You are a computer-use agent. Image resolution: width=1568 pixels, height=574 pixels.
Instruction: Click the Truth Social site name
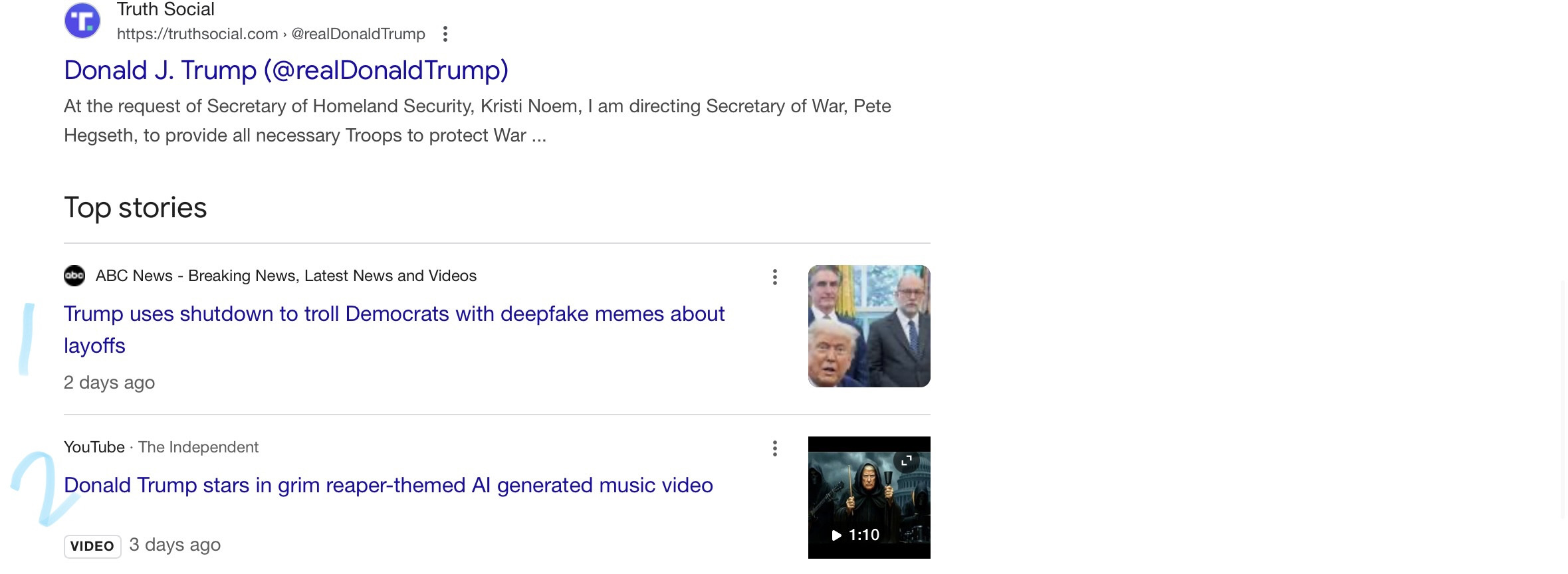click(x=166, y=9)
